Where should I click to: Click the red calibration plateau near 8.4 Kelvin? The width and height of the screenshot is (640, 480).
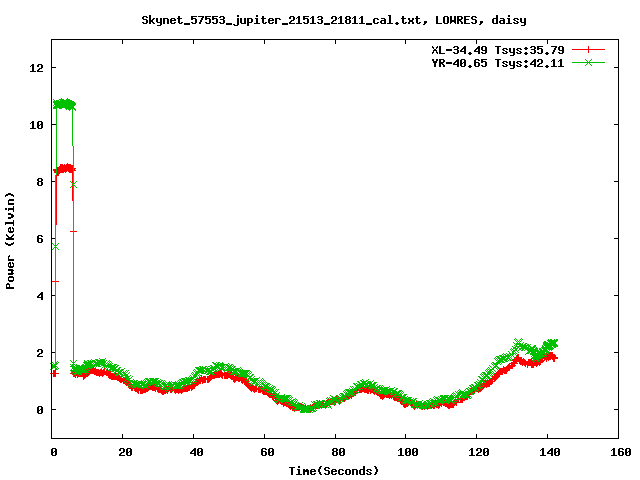[65, 169]
